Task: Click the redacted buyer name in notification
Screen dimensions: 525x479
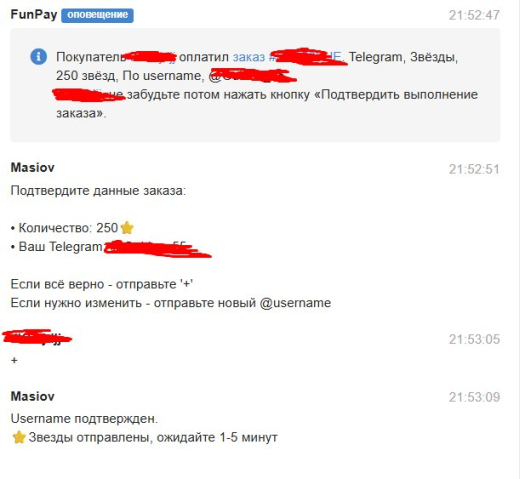Action: coord(149,57)
